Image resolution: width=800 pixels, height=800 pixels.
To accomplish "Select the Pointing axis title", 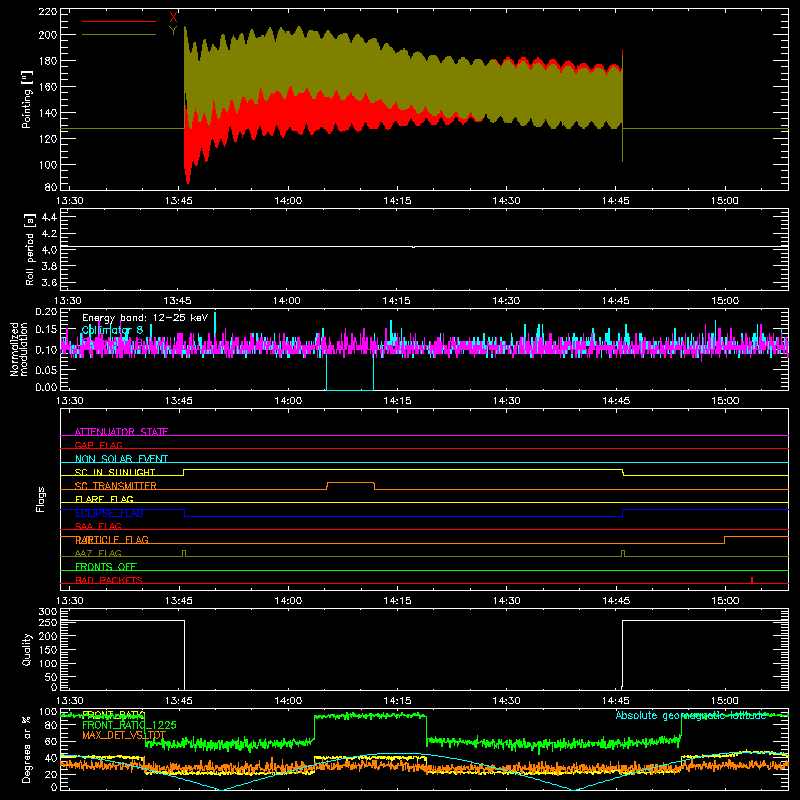I will [x=27, y=100].
